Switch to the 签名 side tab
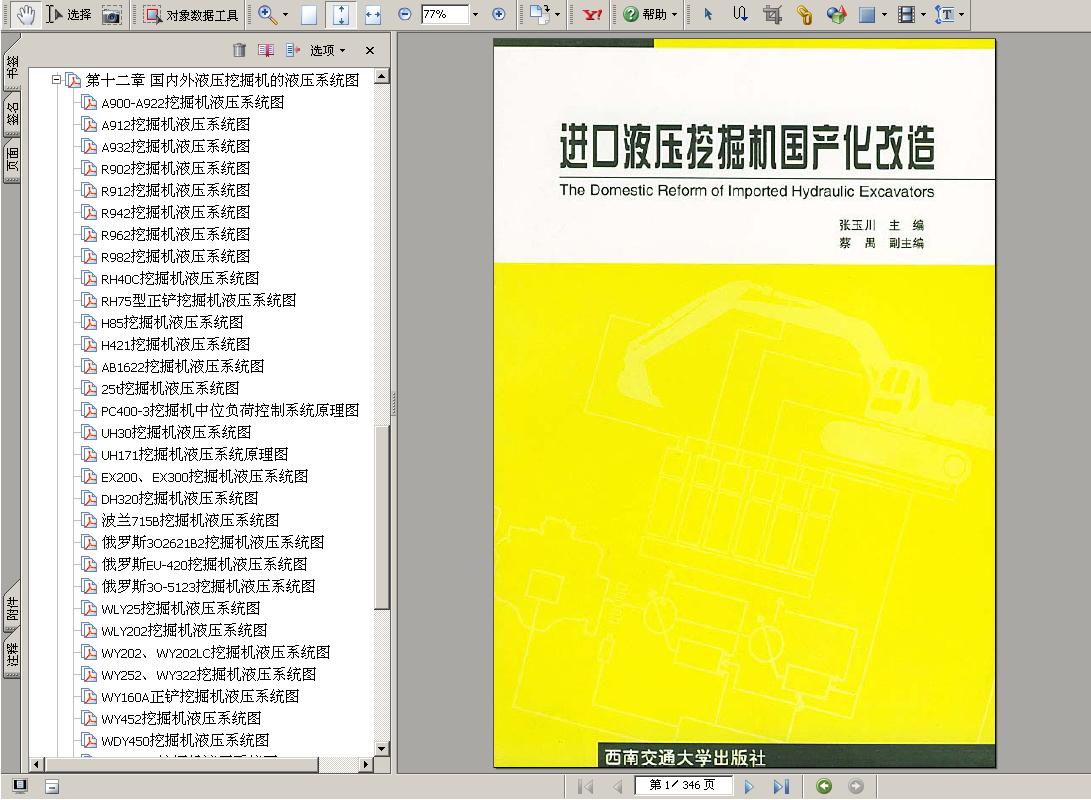This screenshot has height=800, width=1091. coord(12,113)
